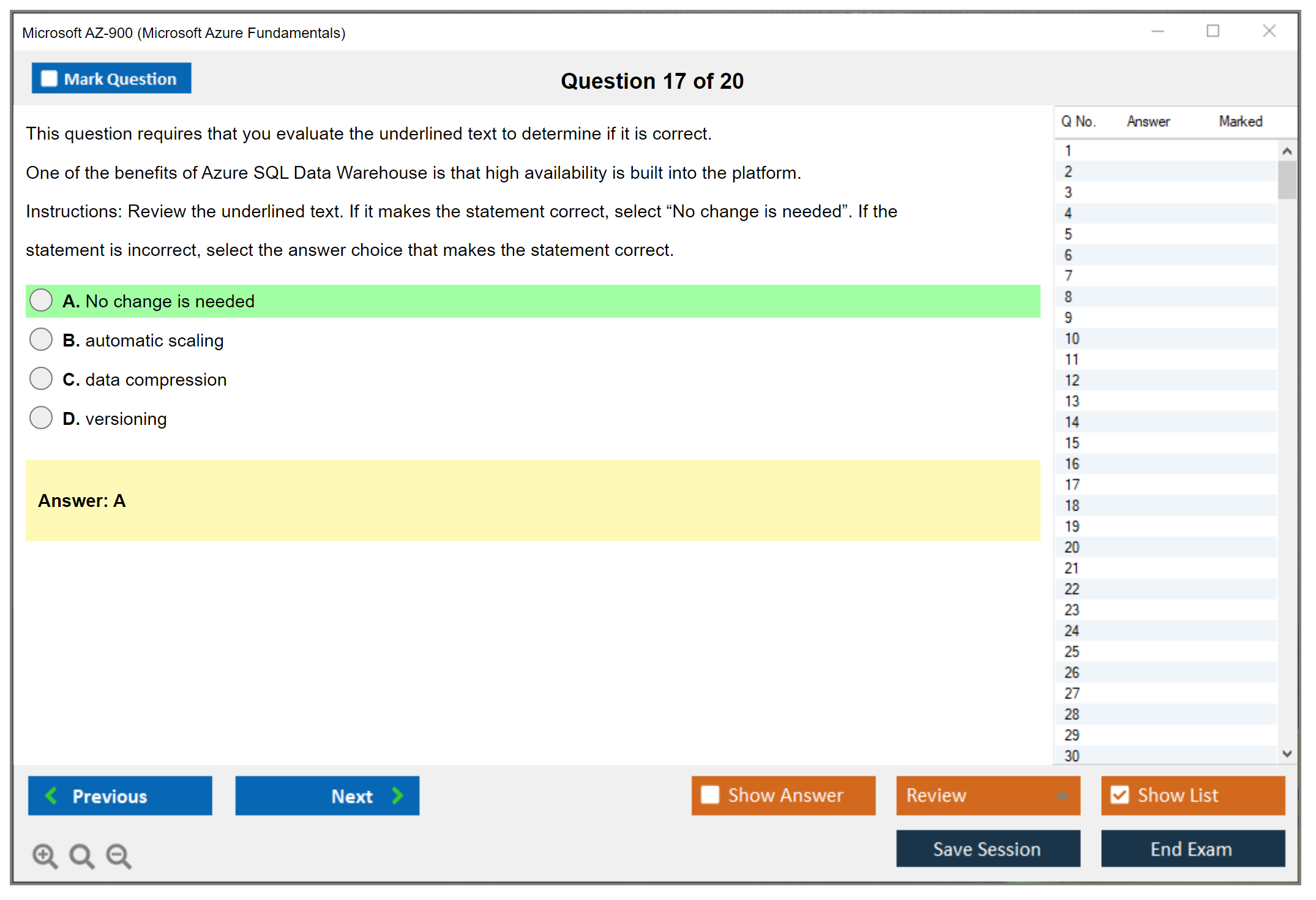
Task: Minimize the exam window
Action: [x=1157, y=31]
